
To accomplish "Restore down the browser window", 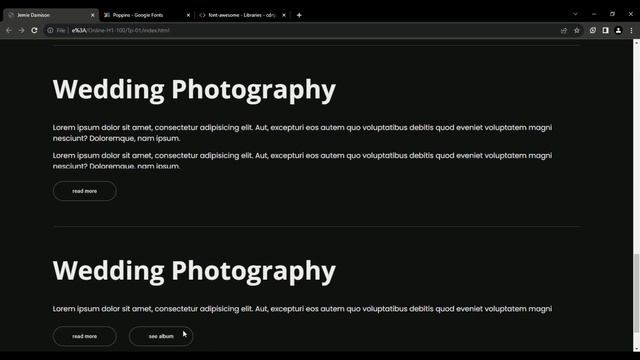I will pos(612,14).
